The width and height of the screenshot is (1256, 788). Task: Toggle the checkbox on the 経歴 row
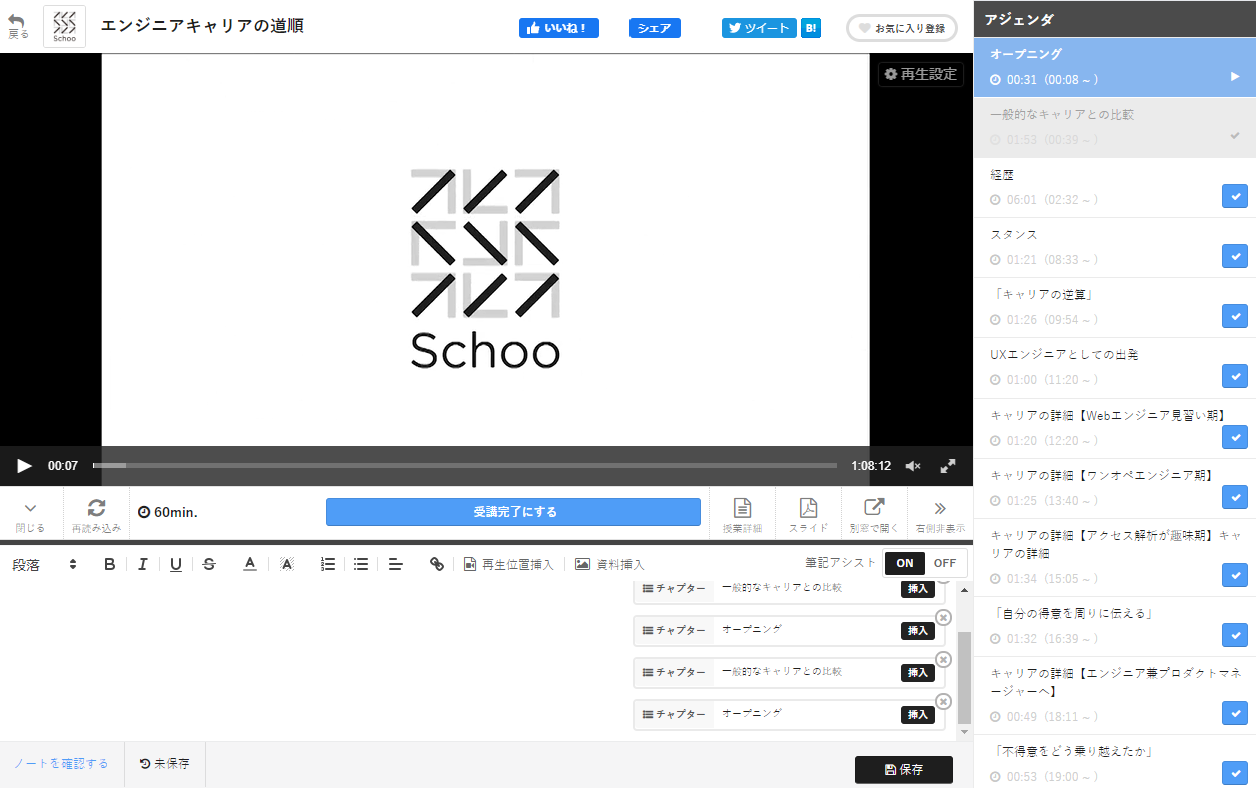tap(1235, 196)
